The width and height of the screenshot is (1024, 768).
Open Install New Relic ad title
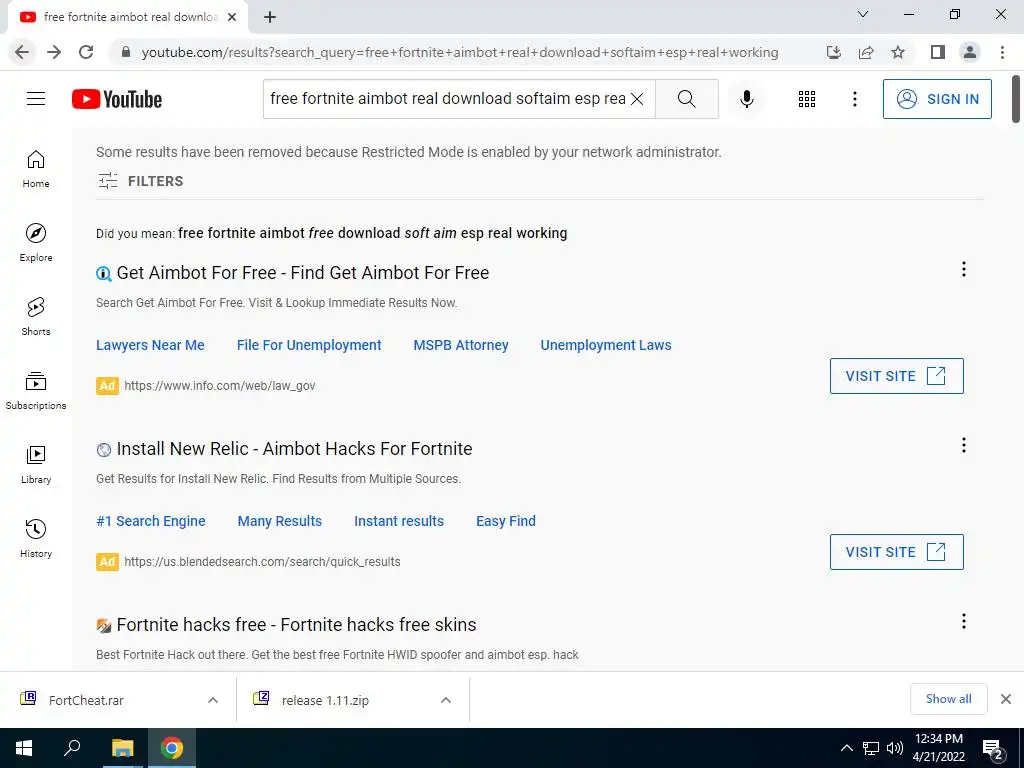[294, 449]
